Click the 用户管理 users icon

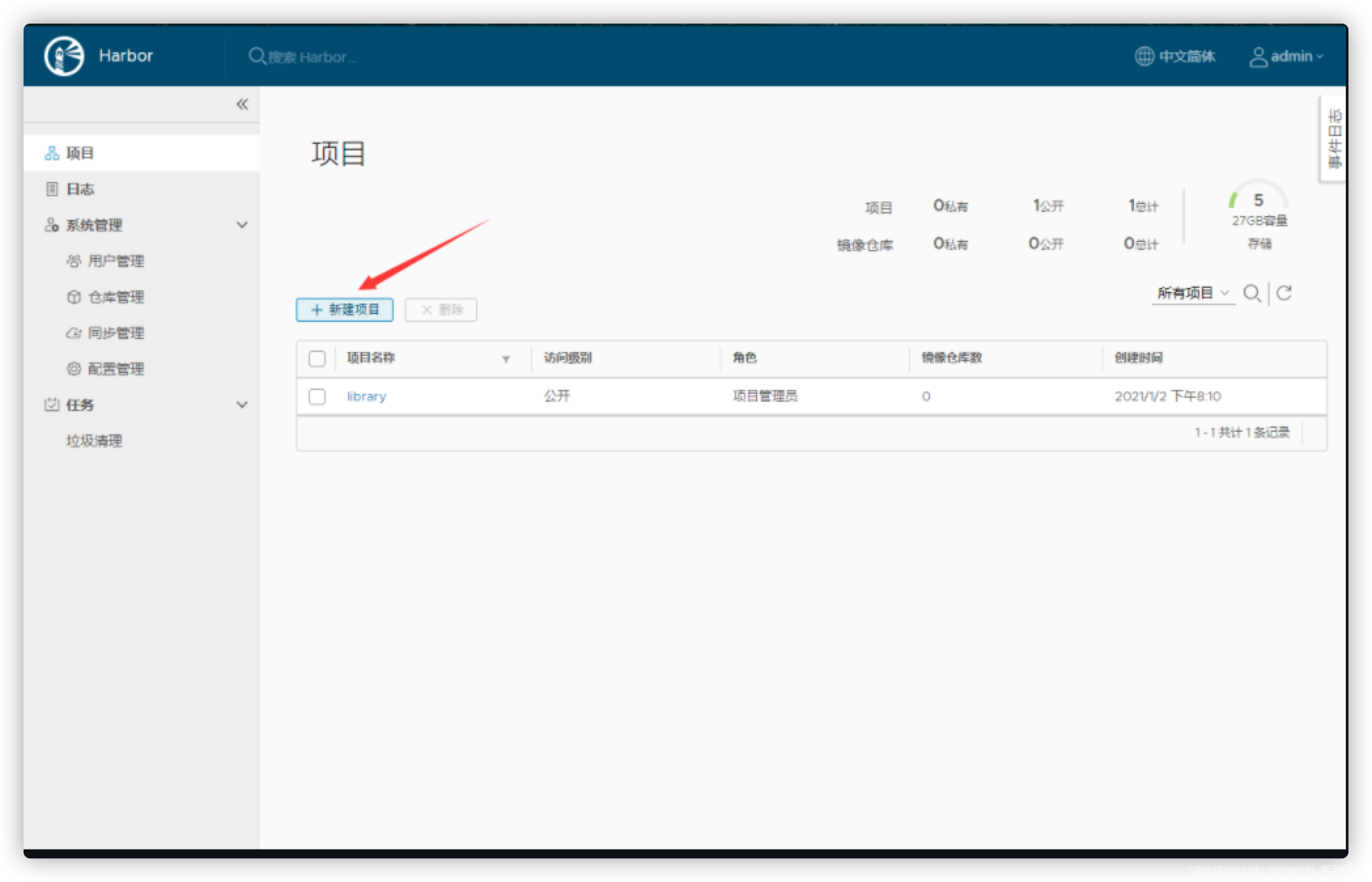click(74, 261)
